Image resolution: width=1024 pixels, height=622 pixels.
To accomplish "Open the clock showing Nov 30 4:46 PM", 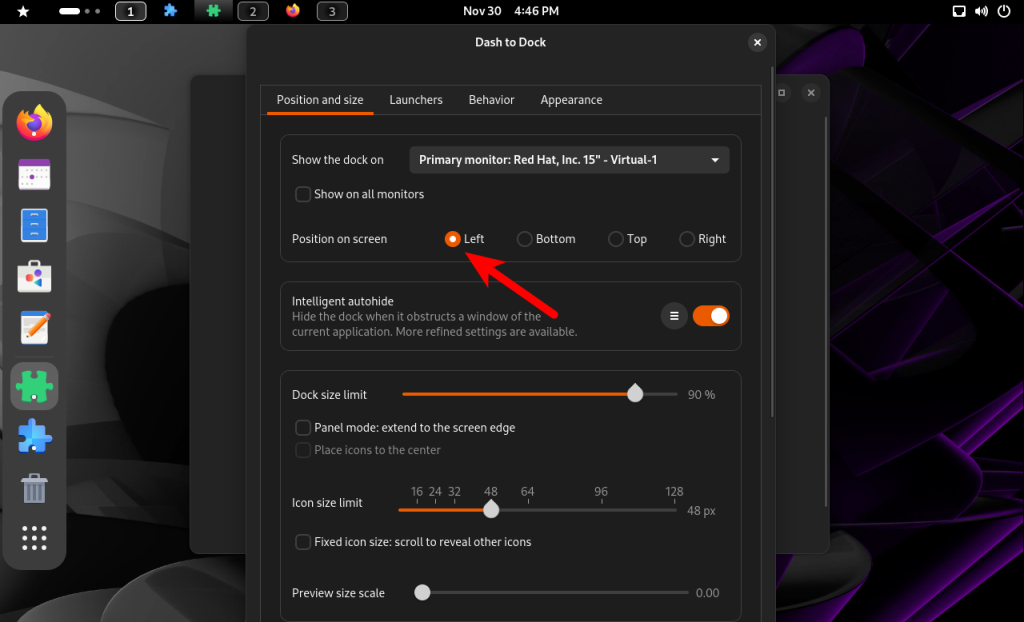I will click(512, 12).
